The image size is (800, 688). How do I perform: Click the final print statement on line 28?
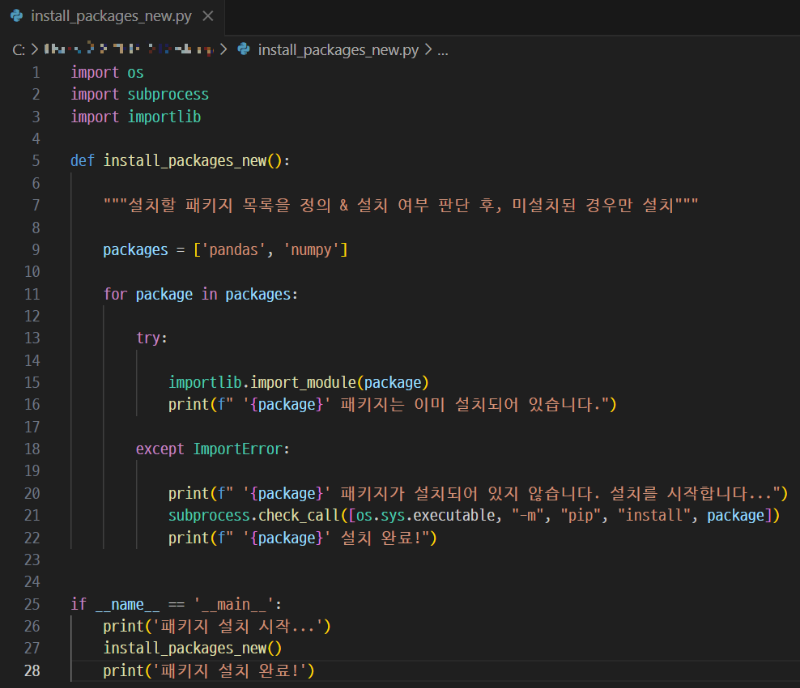click(x=209, y=671)
